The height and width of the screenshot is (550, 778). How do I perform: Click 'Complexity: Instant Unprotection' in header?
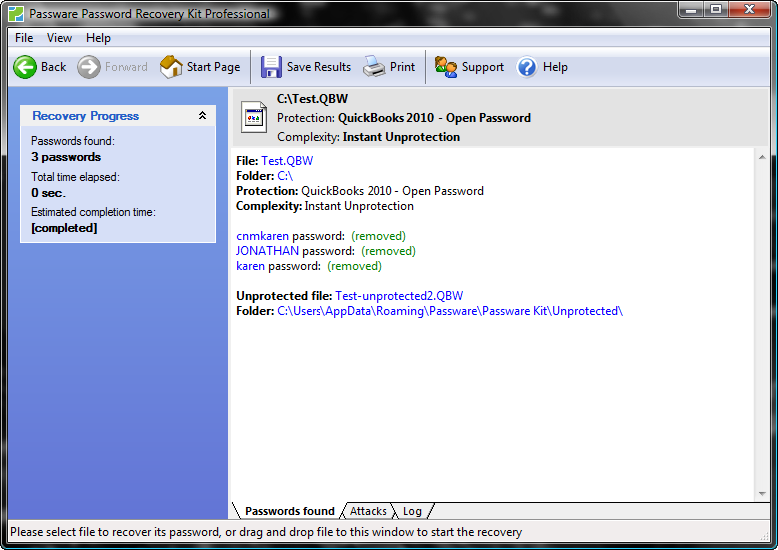(369, 137)
